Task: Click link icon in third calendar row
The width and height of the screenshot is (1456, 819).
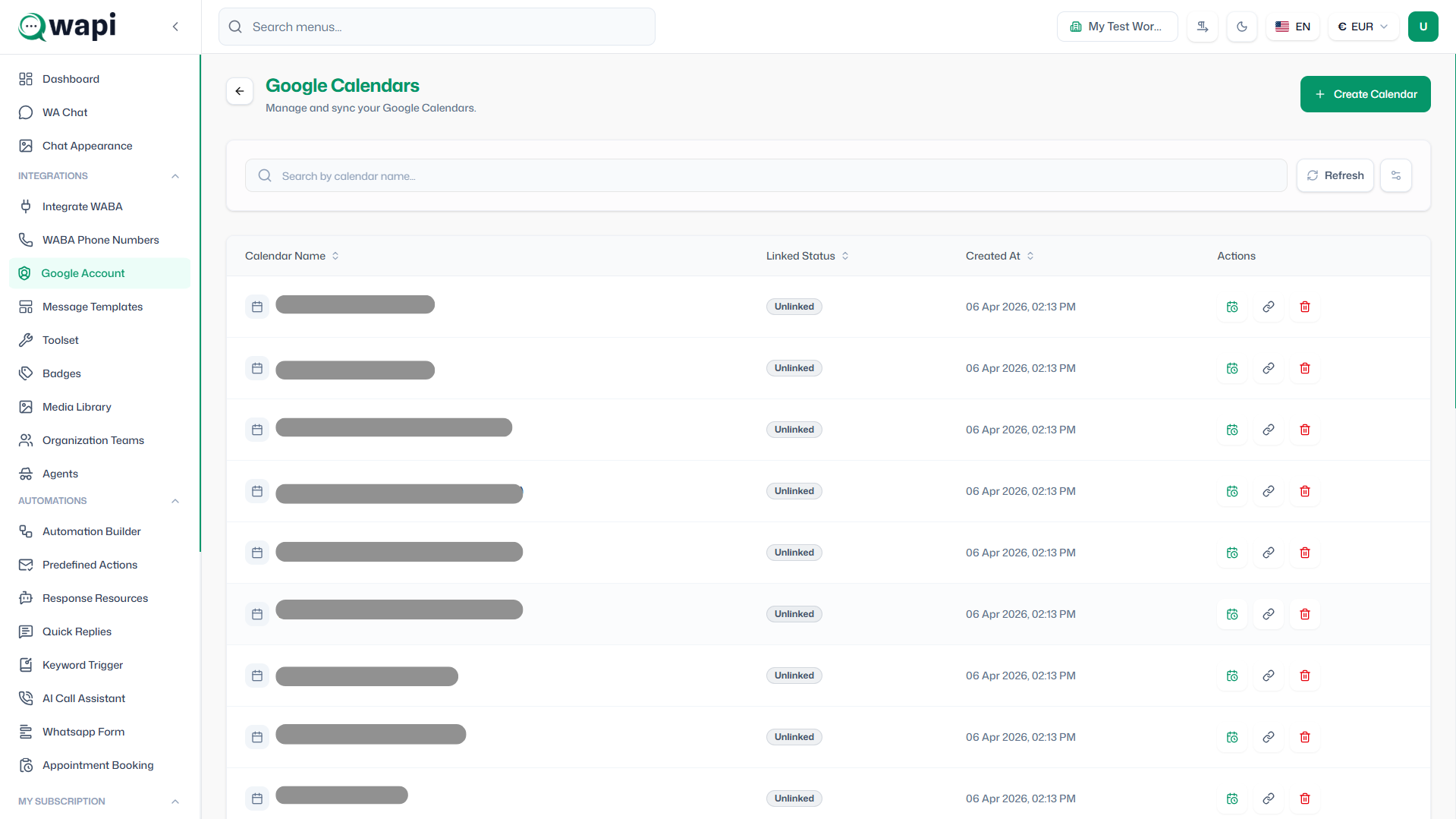Action: [x=1269, y=430]
